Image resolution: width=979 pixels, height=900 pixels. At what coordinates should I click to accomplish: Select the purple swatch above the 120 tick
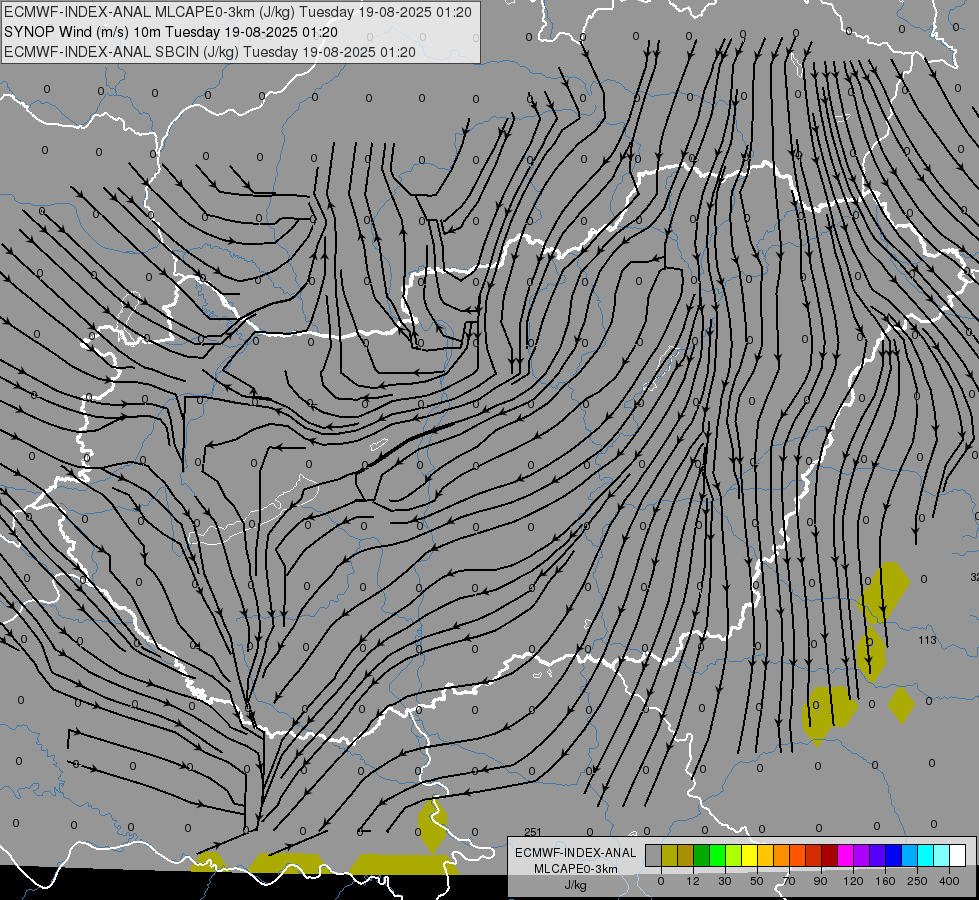(x=862, y=855)
